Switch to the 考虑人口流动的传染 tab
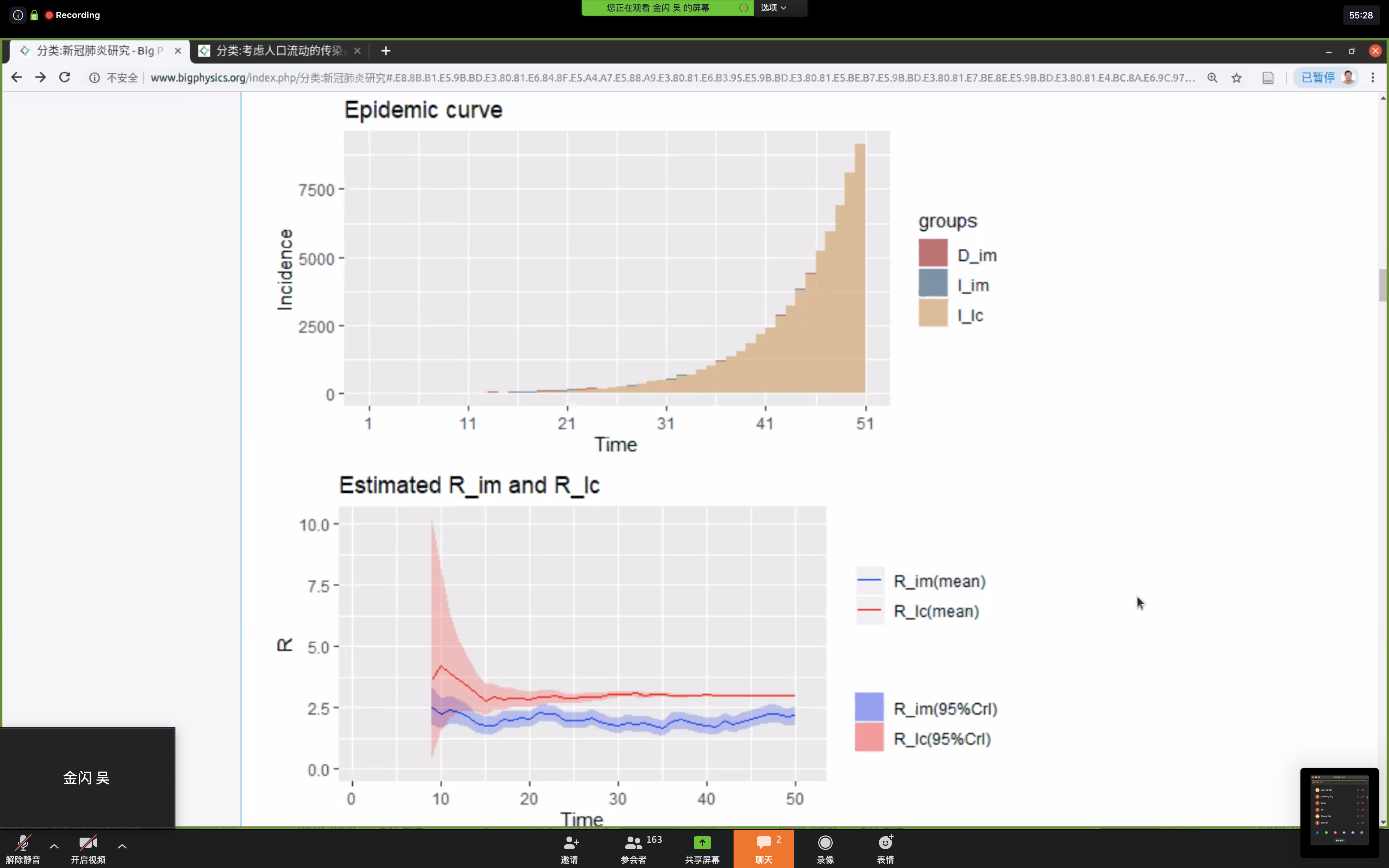Screen dimensions: 1389x868 coord(279,51)
